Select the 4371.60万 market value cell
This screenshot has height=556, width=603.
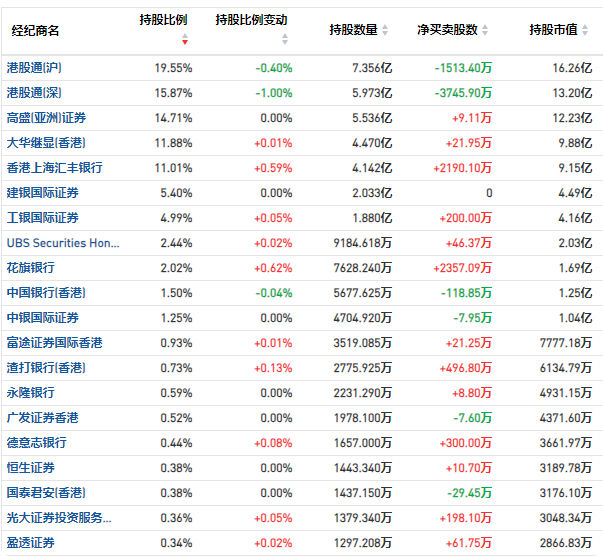pos(566,418)
